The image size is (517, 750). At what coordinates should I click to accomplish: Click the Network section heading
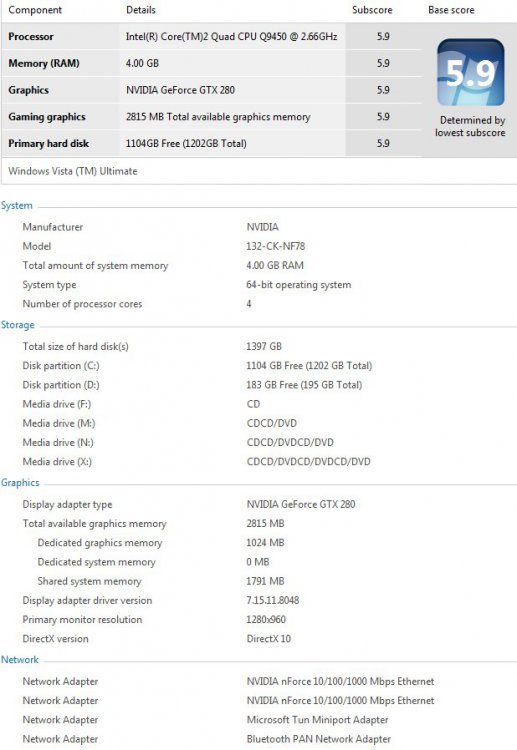point(20,660)
